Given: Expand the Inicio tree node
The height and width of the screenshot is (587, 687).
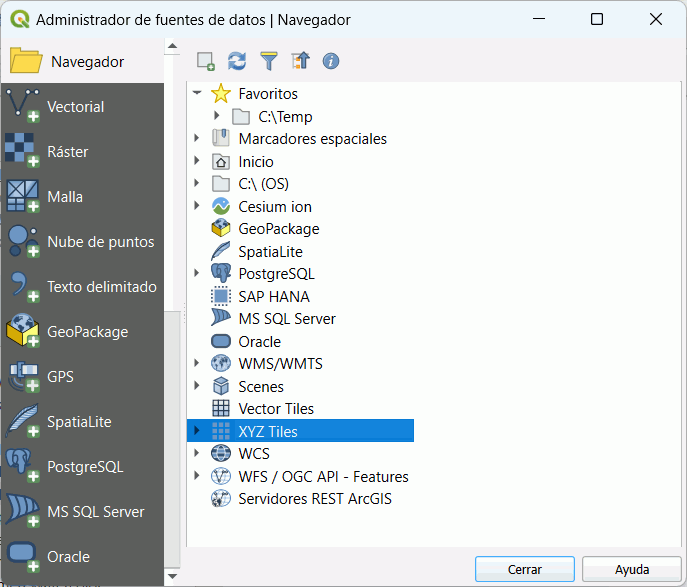Looking at the screenshot, I should coord(197,161).
